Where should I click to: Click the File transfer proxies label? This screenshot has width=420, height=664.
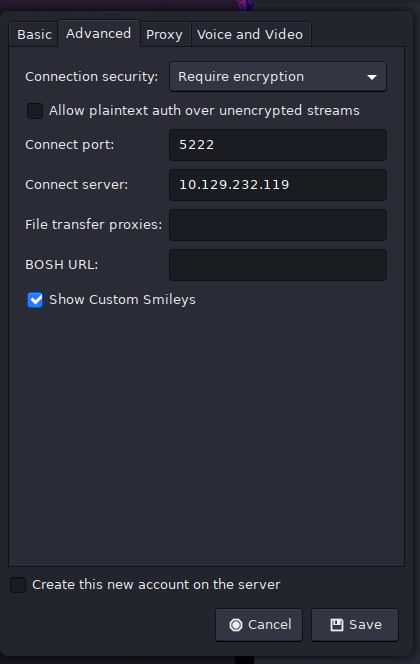94,224
